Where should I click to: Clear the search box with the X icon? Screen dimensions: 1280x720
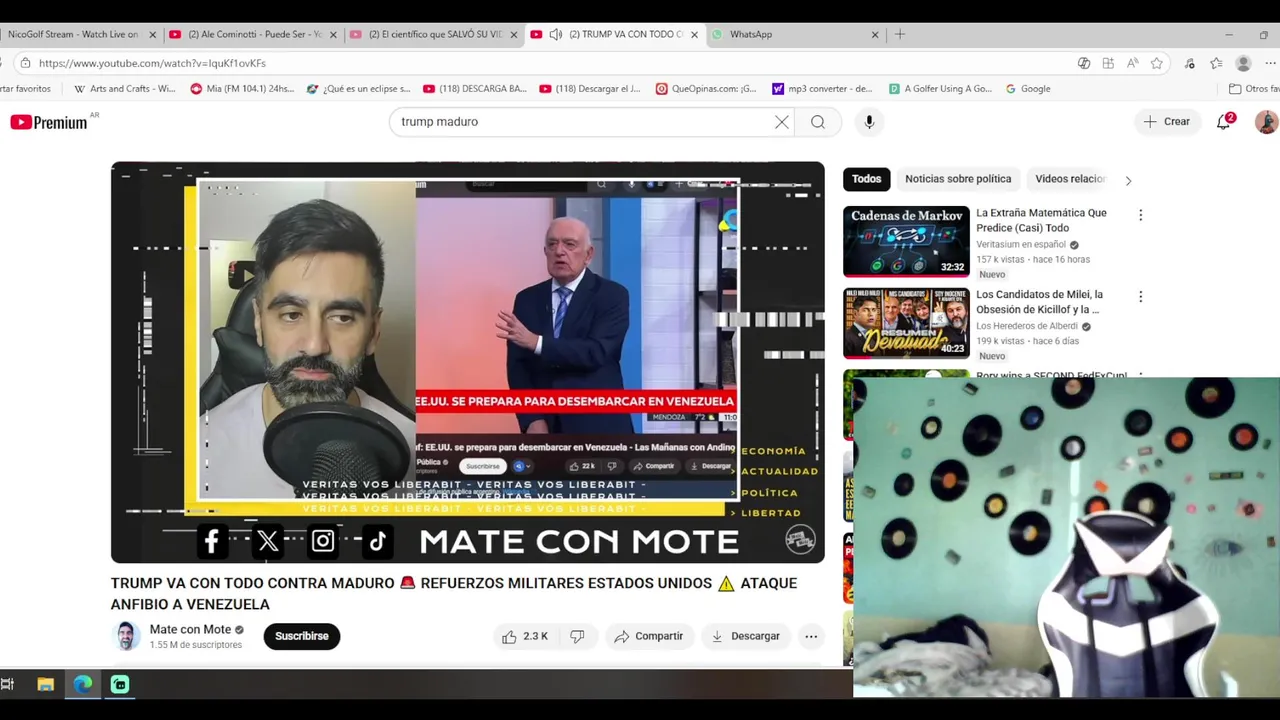(x=782, y=122)
